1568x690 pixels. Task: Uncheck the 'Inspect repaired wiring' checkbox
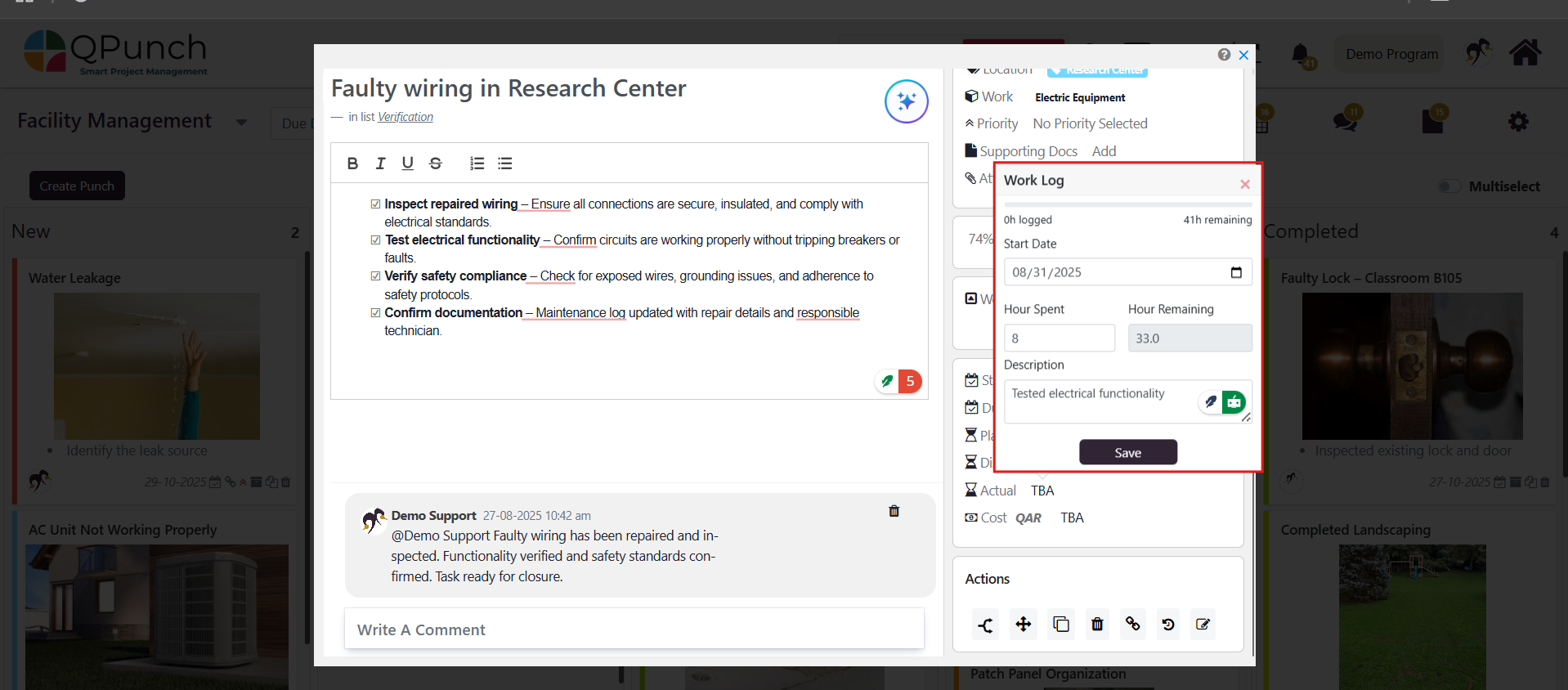click(x=375, y=204)
